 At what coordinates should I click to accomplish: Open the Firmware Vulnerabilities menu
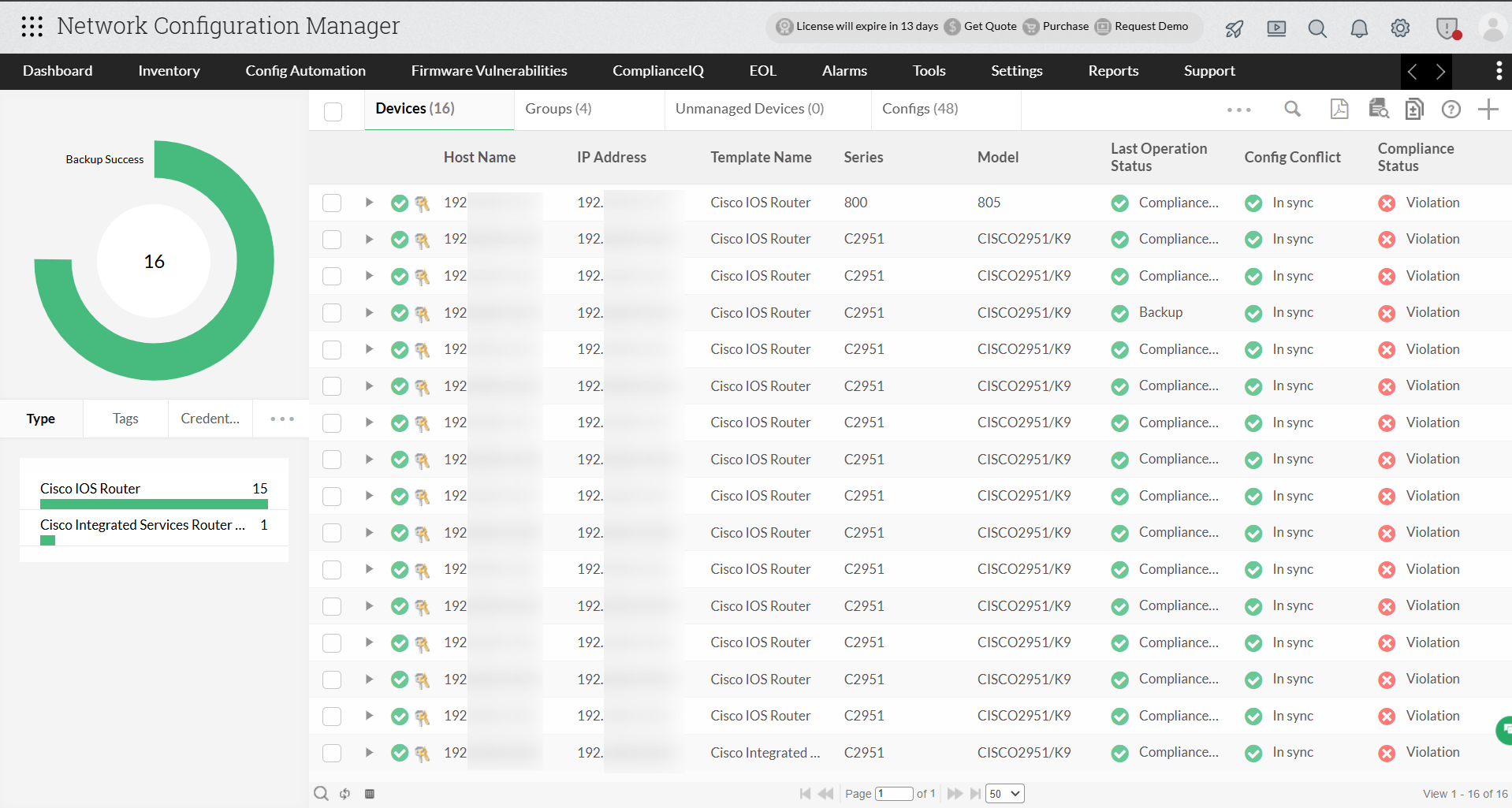pyautogui.click(x=489, y=71)
